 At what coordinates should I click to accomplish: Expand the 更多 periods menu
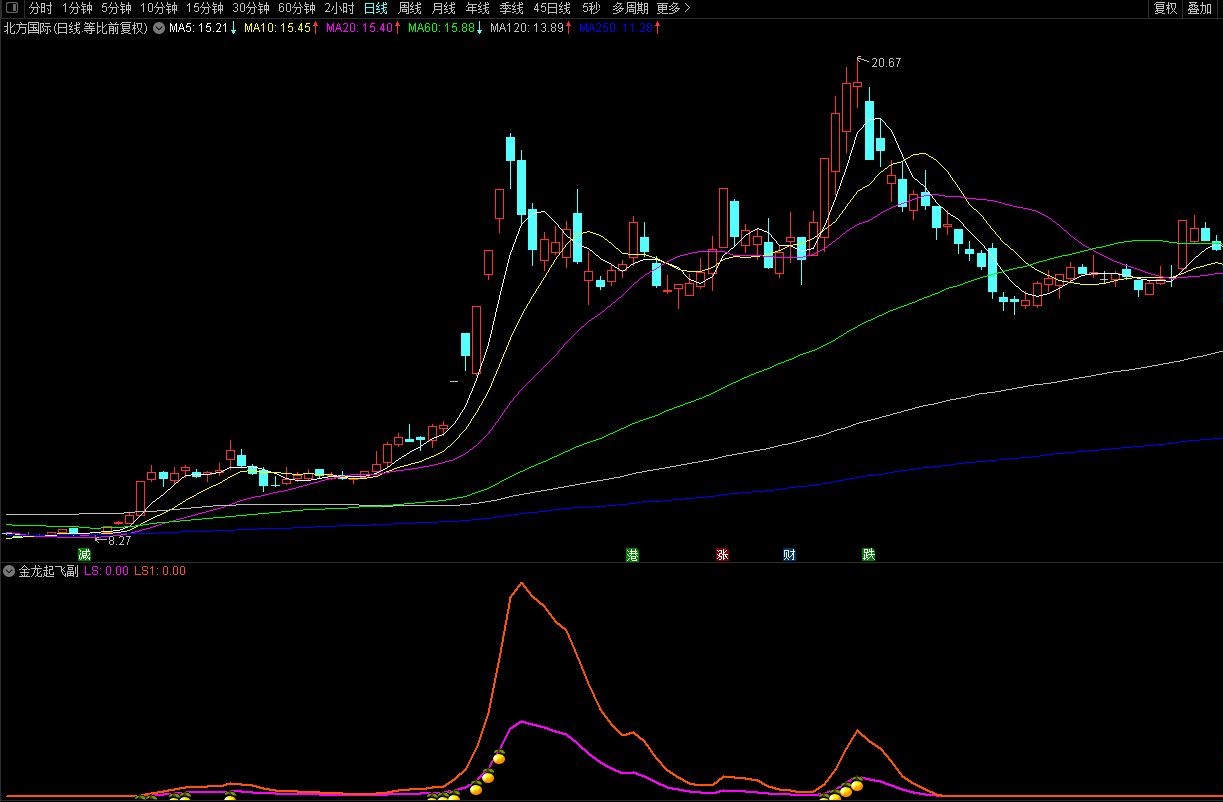[x=673, y=8]
